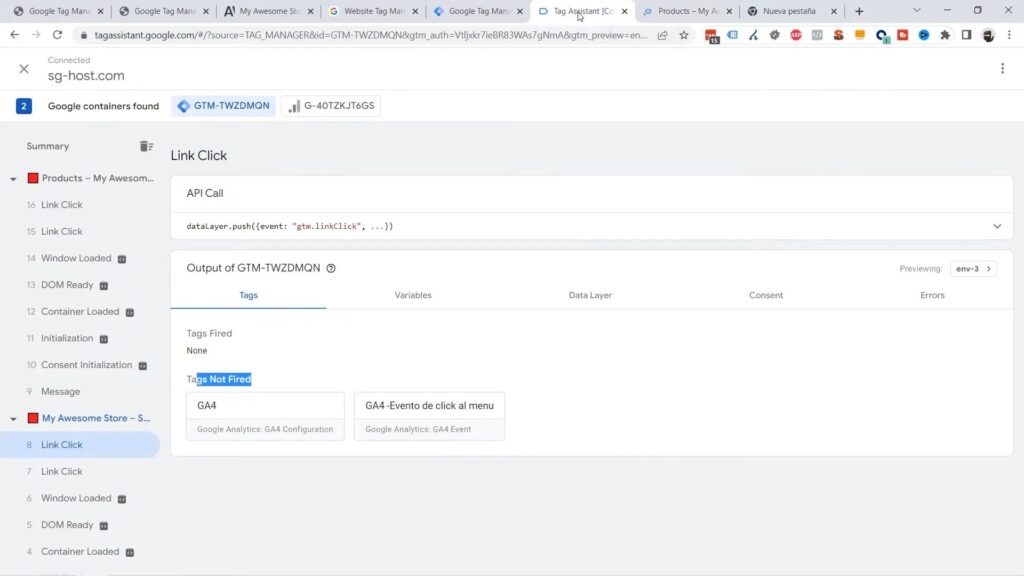Image resolution: width=1024 pixels, height=576 pixels.
Task: Click the message icon beside DOM Ready 13
Action: pyautogui.click(x=104, y=285)
